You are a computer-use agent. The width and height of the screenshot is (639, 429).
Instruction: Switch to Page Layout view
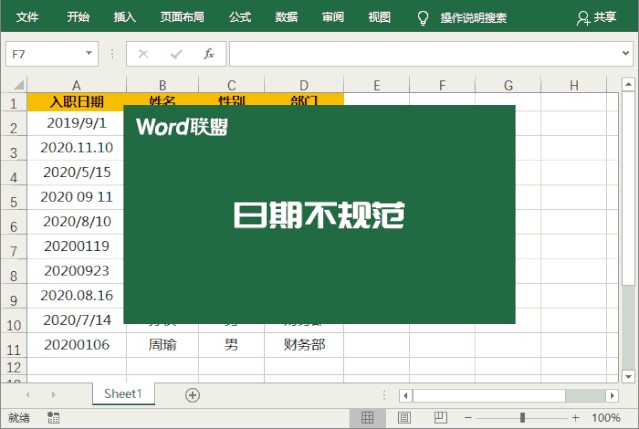pos(404,418)
